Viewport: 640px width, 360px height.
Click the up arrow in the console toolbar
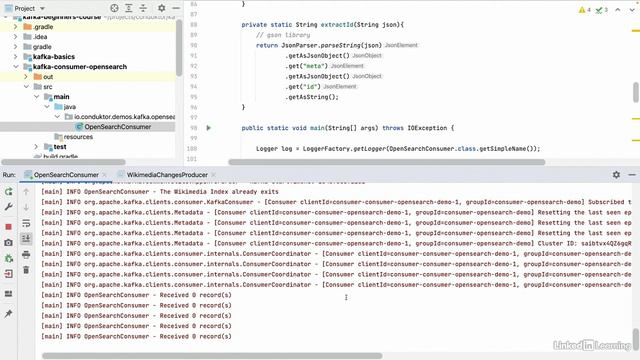26,191
